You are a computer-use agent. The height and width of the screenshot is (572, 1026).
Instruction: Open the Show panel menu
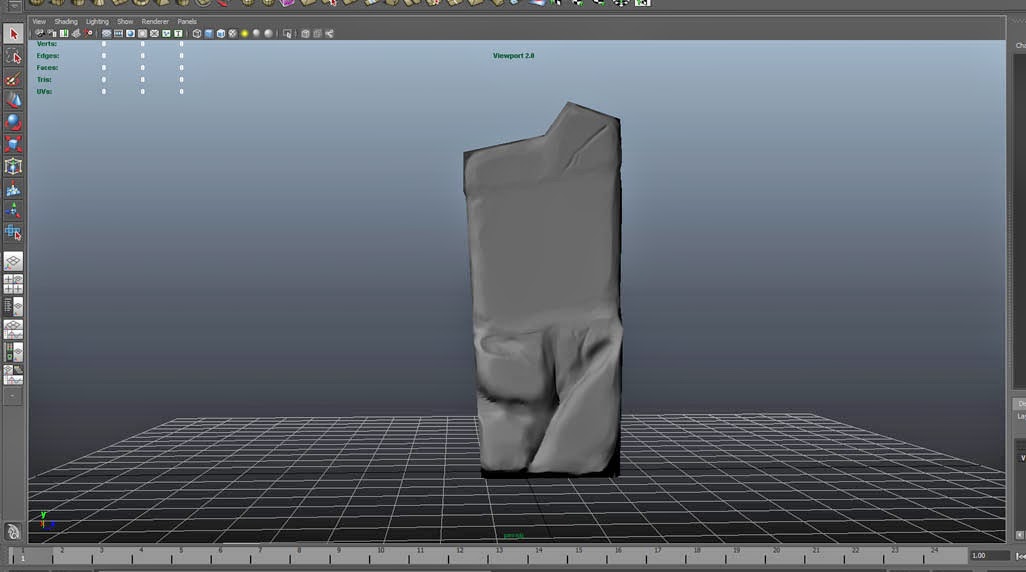click(125, 22)
